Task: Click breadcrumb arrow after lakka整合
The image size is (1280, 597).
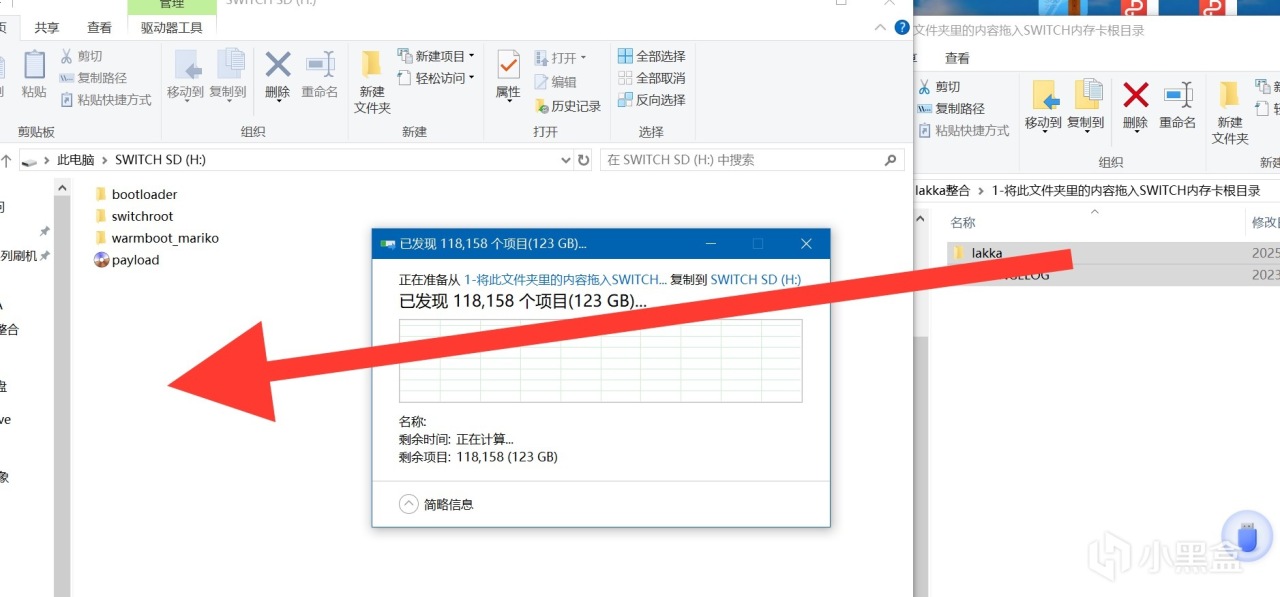Action: (x=981, y=191)
